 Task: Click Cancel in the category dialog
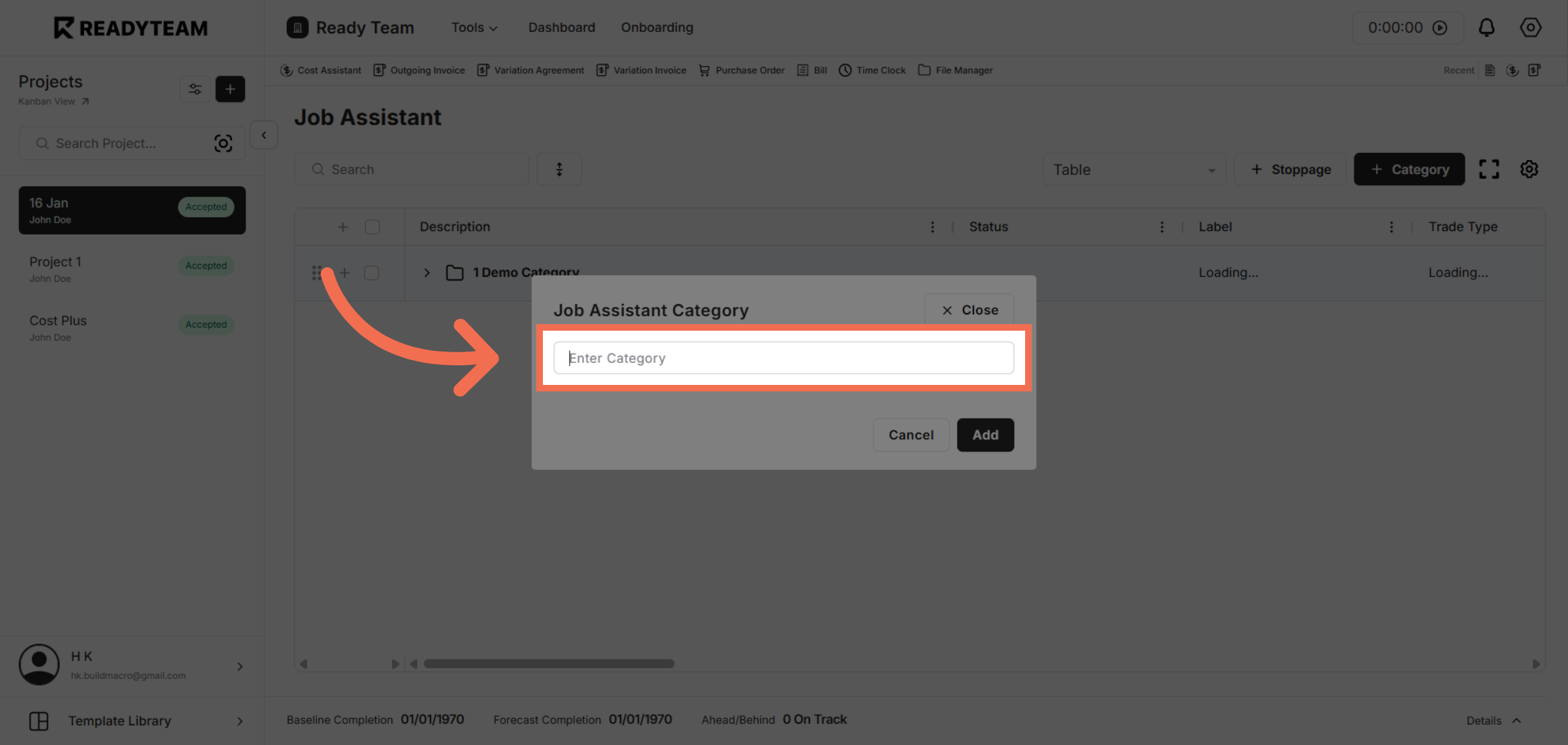point(911,435)
